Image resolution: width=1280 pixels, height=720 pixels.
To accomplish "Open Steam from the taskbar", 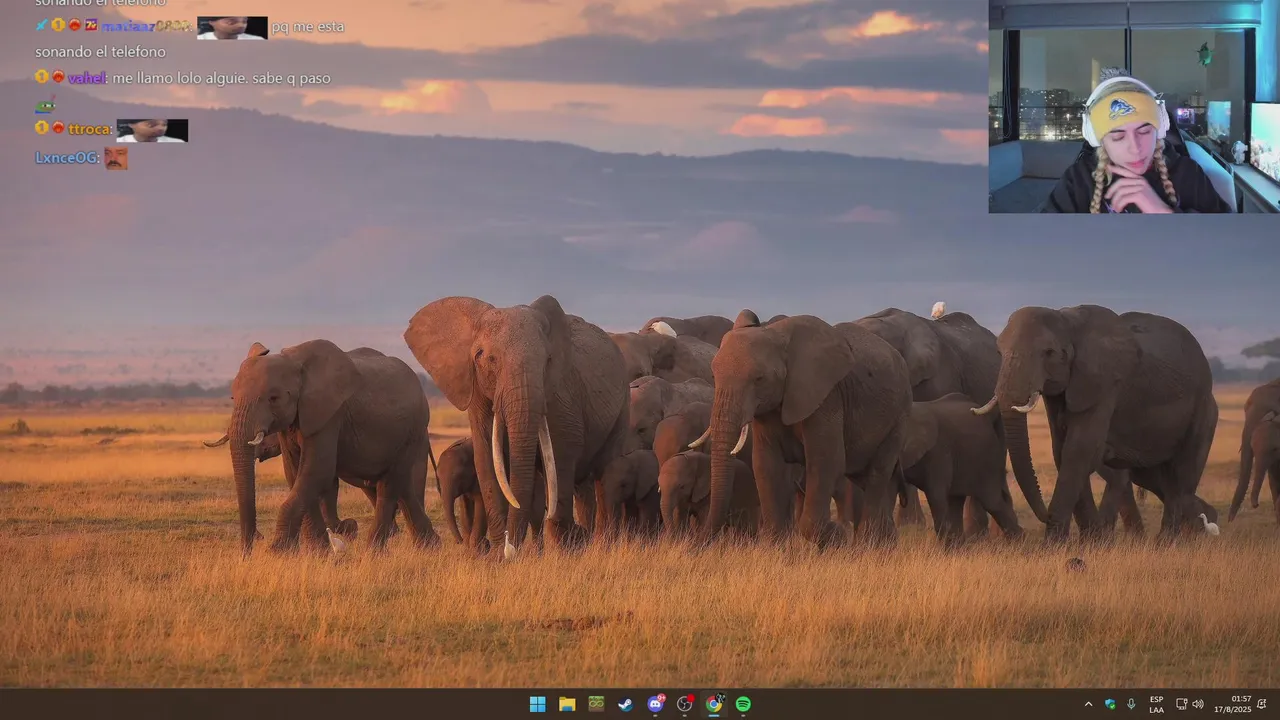I will coord(625,704).
